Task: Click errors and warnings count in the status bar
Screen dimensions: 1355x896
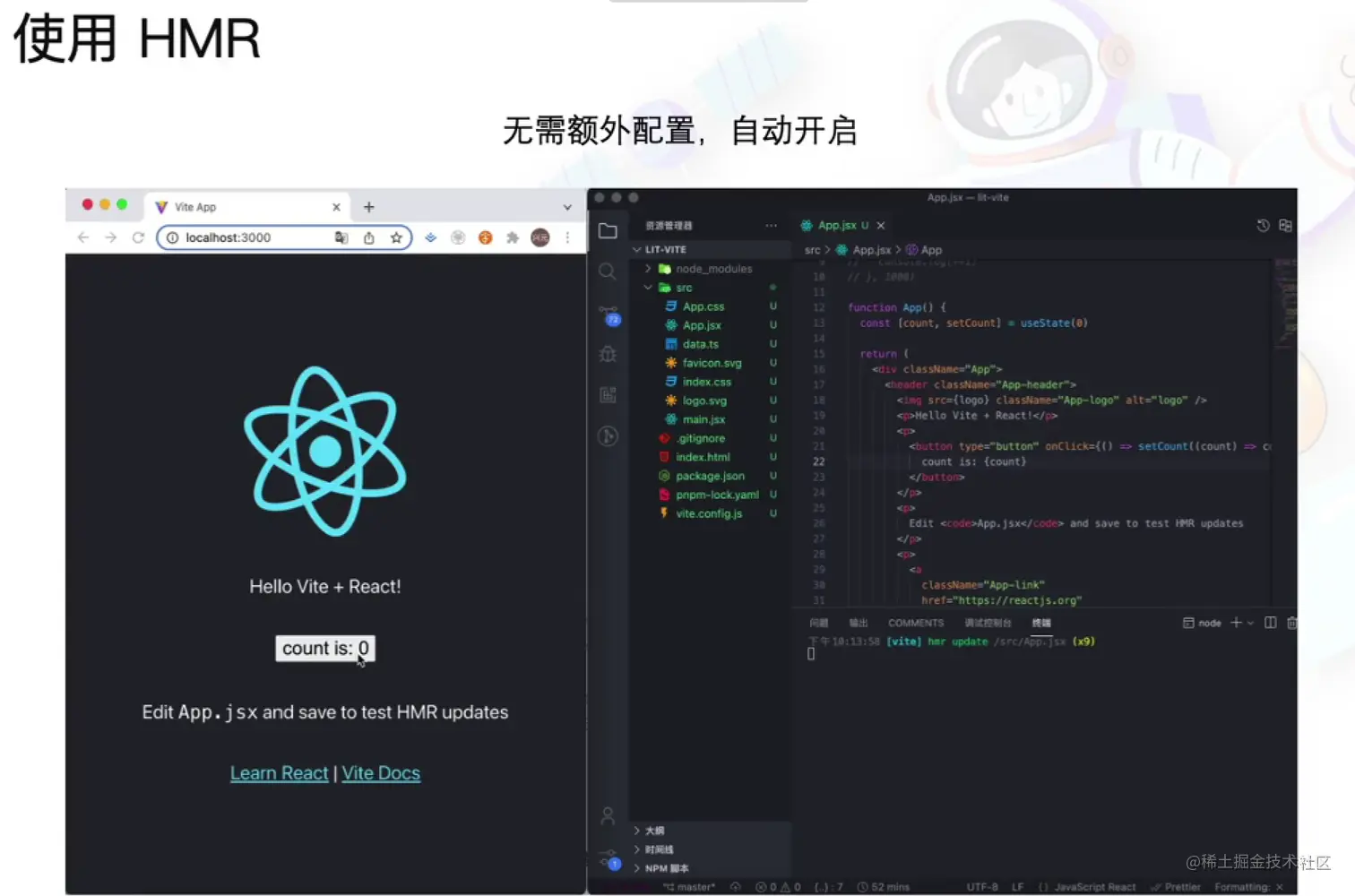Action: point(778,887)
